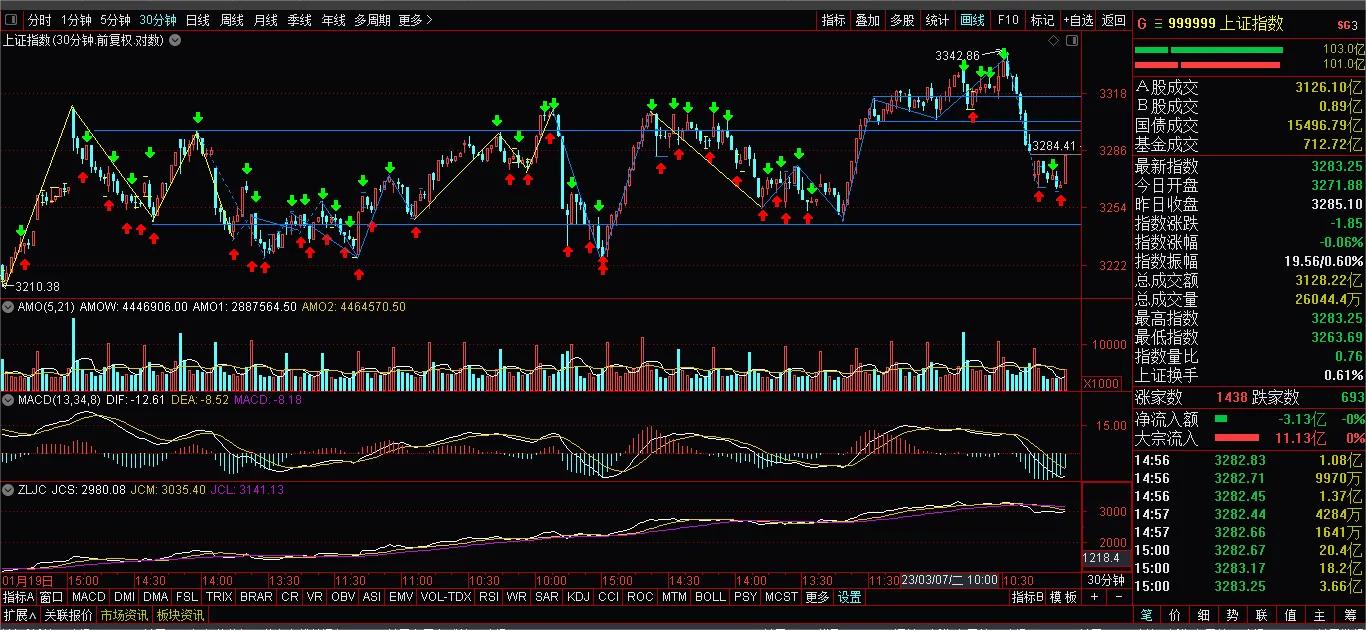
Task: Click the SG3 badge in the header
Action: (x=1347, y=24)
